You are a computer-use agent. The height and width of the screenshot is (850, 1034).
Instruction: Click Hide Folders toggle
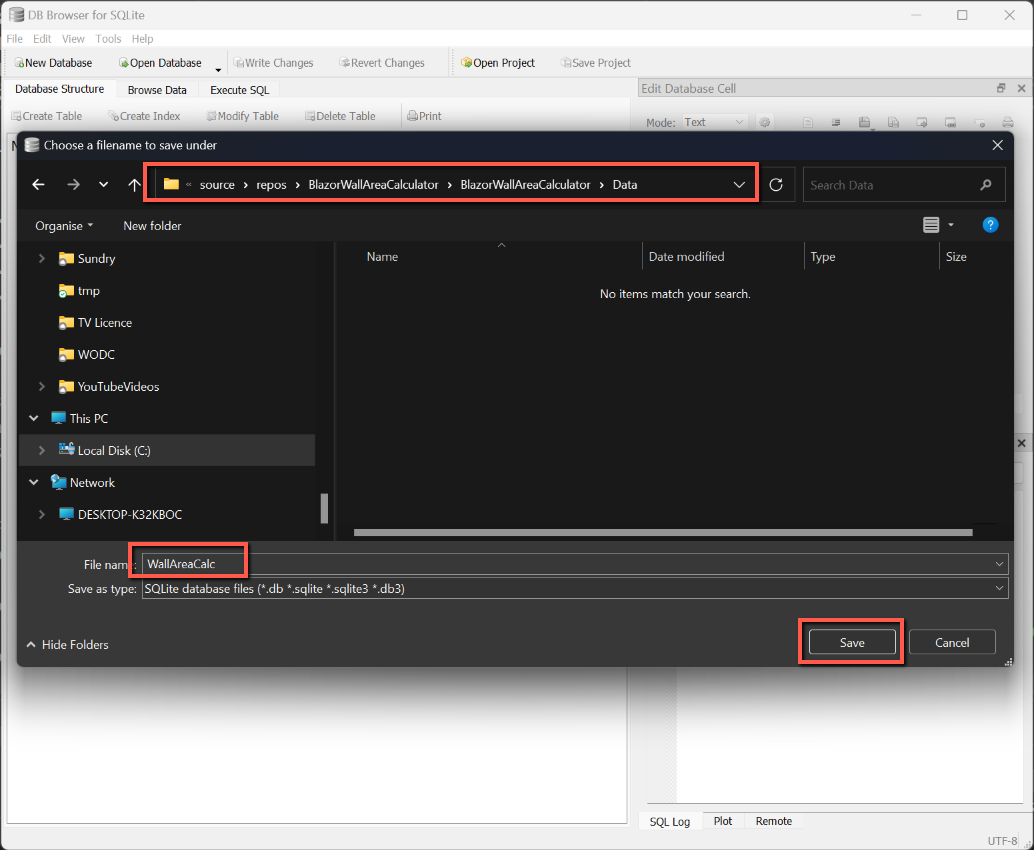[x=67, y=645]
